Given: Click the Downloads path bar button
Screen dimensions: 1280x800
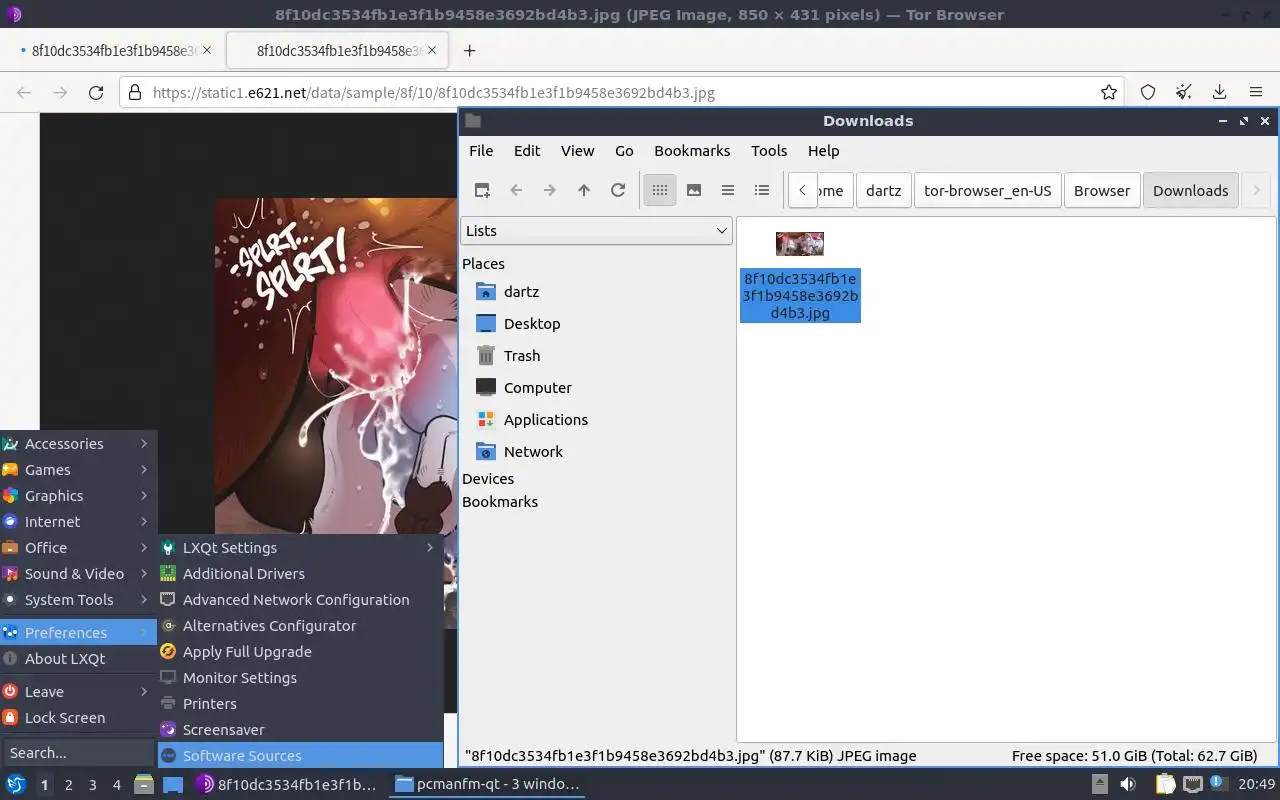Looking at the screenshot, I should point(1190,190).
